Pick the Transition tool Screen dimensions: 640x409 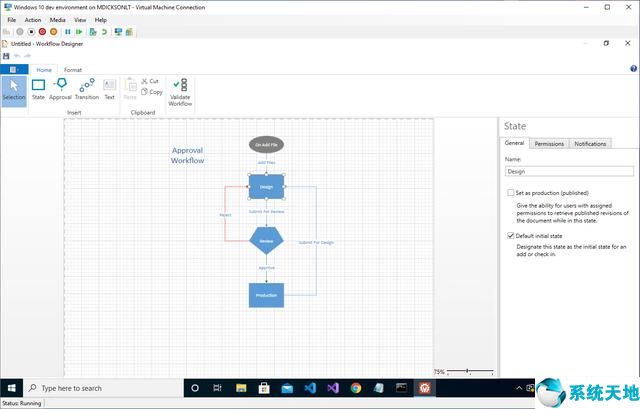pos(87,90)
